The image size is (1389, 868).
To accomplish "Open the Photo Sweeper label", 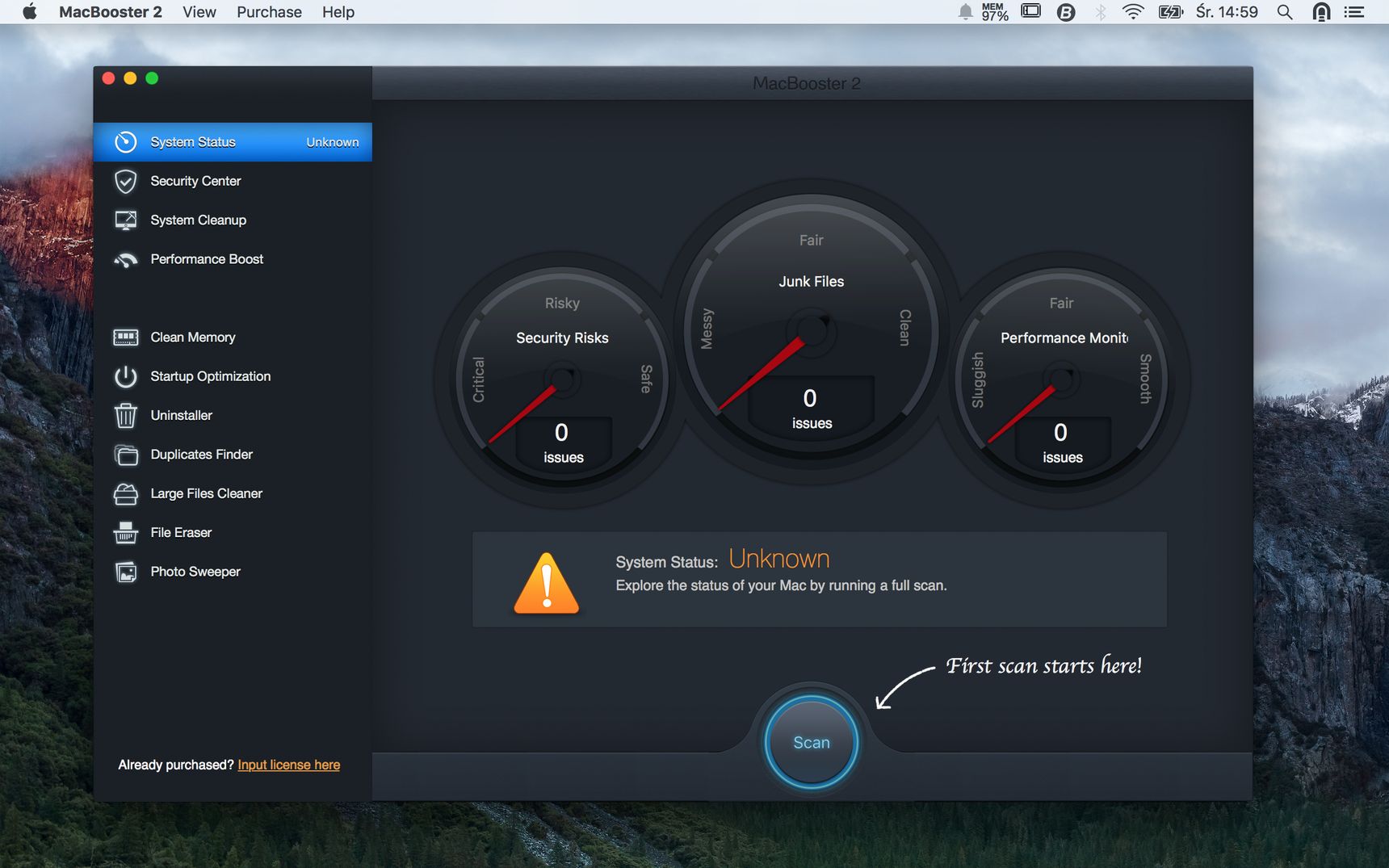I will [195, 572].
